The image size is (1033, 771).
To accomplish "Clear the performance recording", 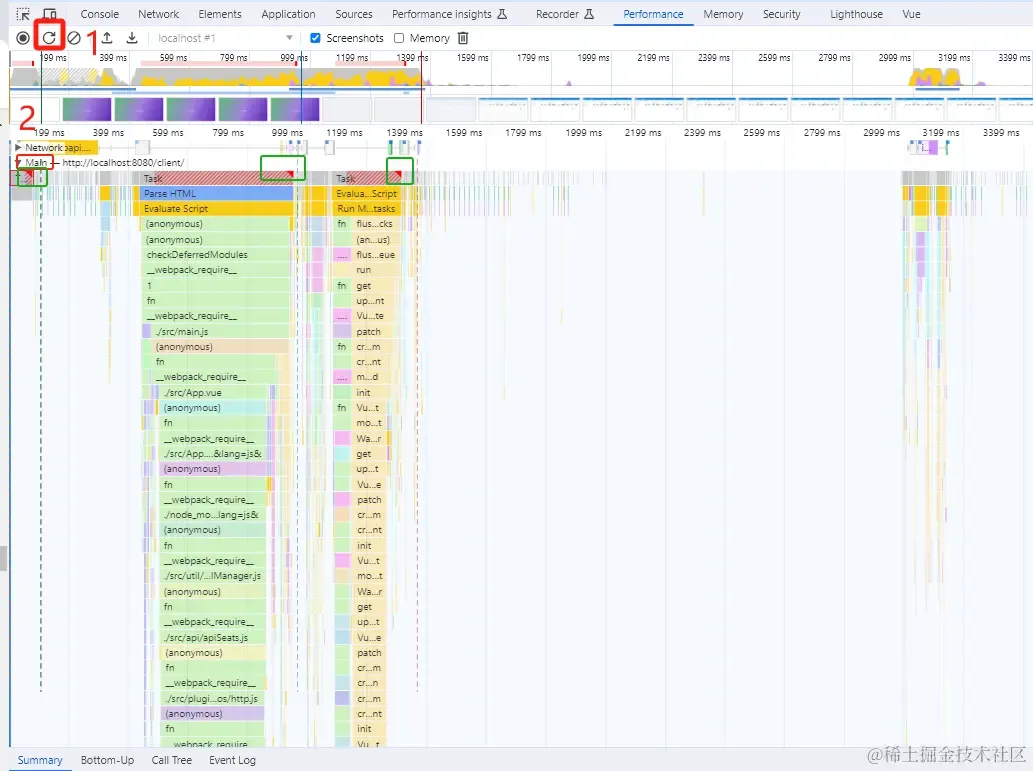I will pyautogui.click(x=74, y=38).
